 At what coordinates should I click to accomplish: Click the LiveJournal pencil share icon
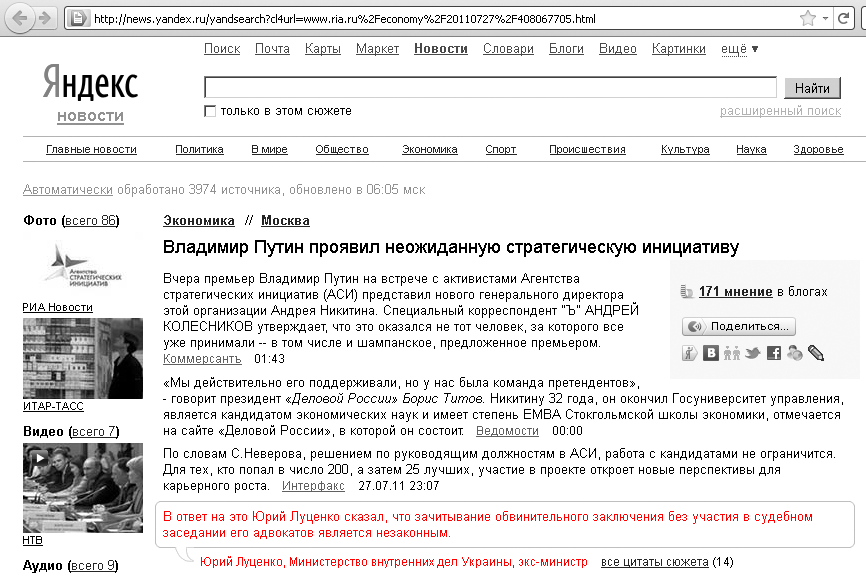coord(816,353)
